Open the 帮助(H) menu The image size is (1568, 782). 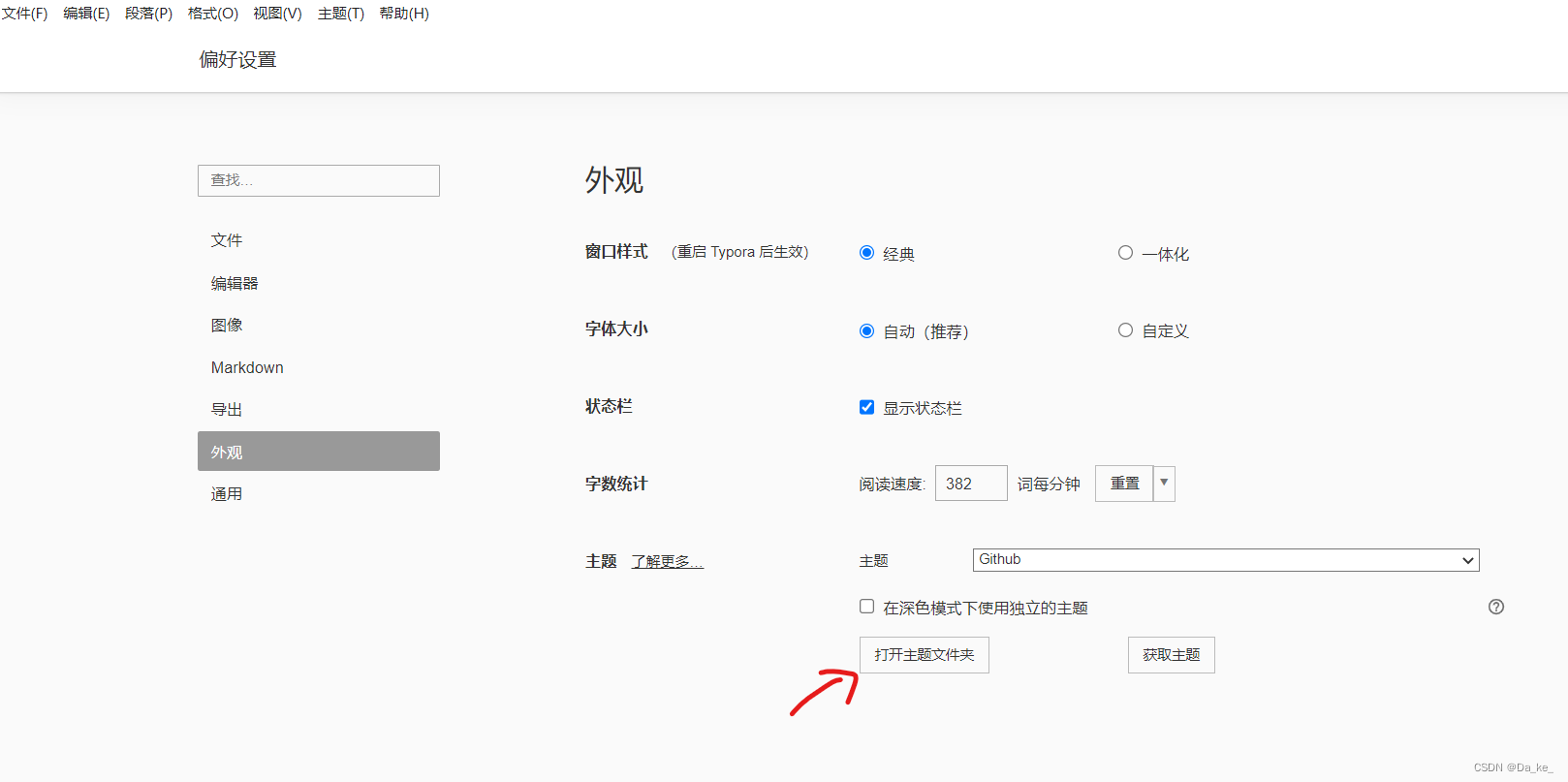tap(404, 14)
